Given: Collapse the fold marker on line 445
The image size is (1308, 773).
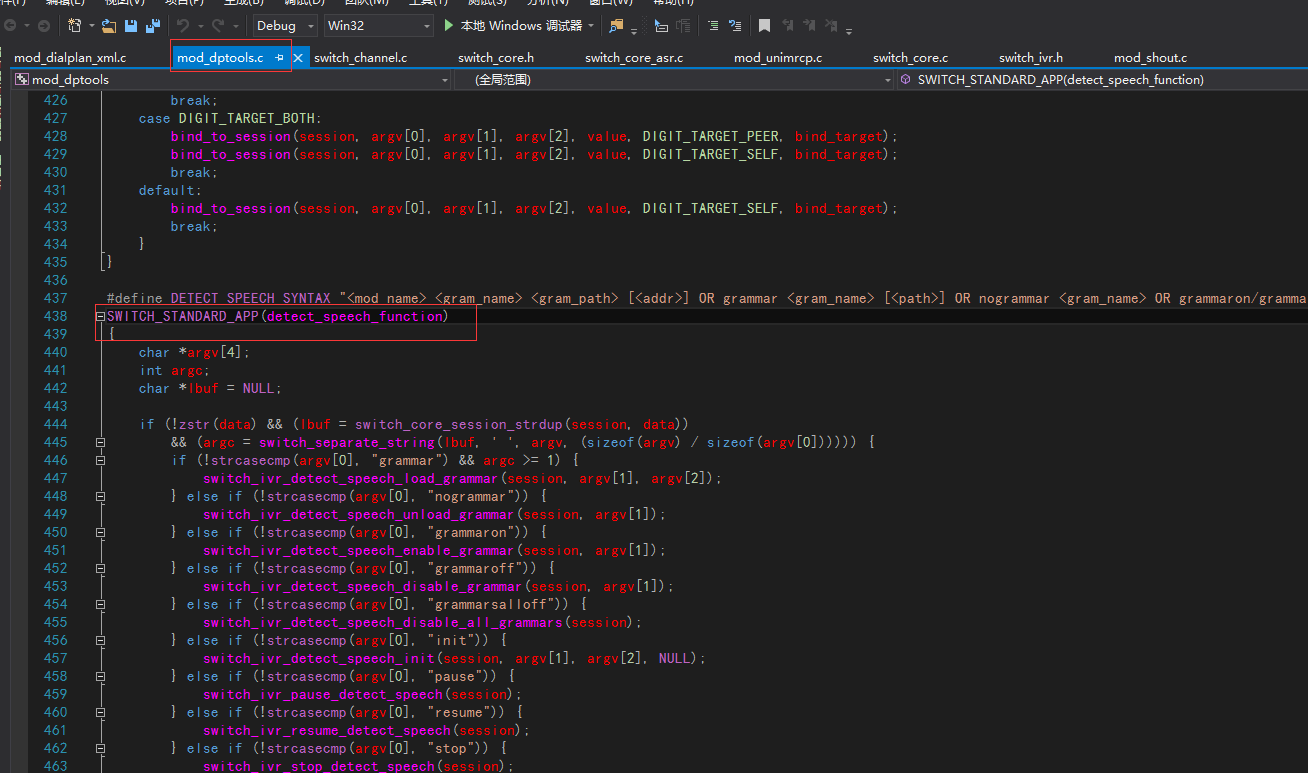Looking at the screenshot, I should [100, 441].
